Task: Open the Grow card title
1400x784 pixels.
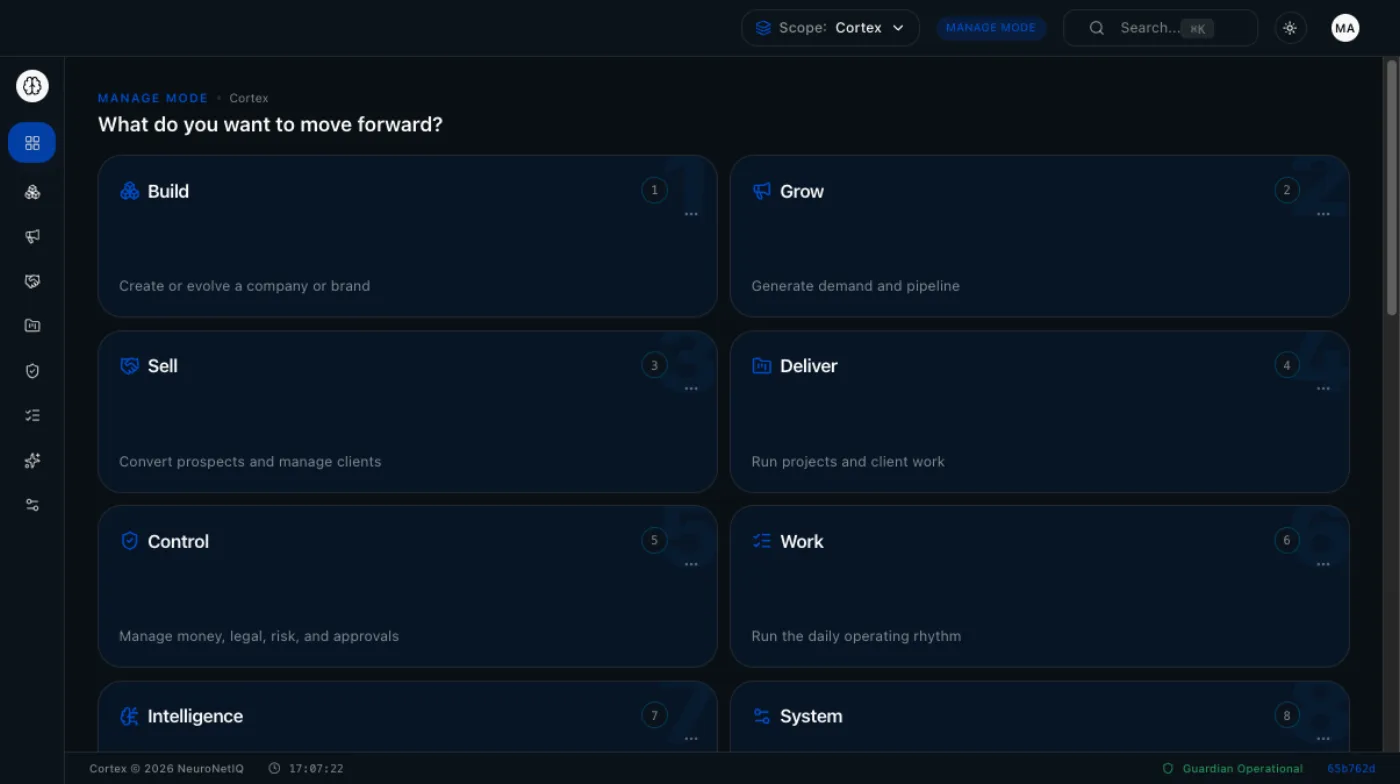Action: tap(802, 191)
